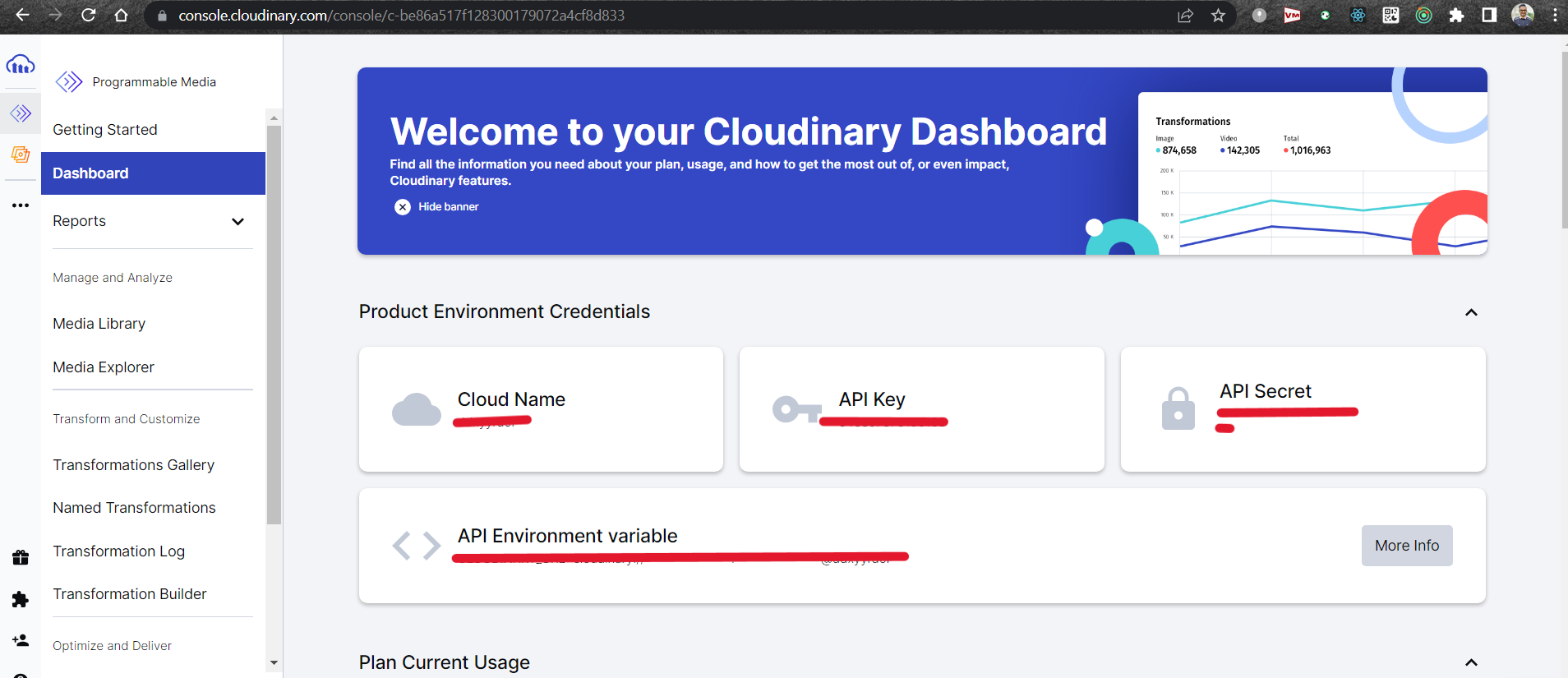
Task: Toggle the browser side panel
Action: (1489, 16)
